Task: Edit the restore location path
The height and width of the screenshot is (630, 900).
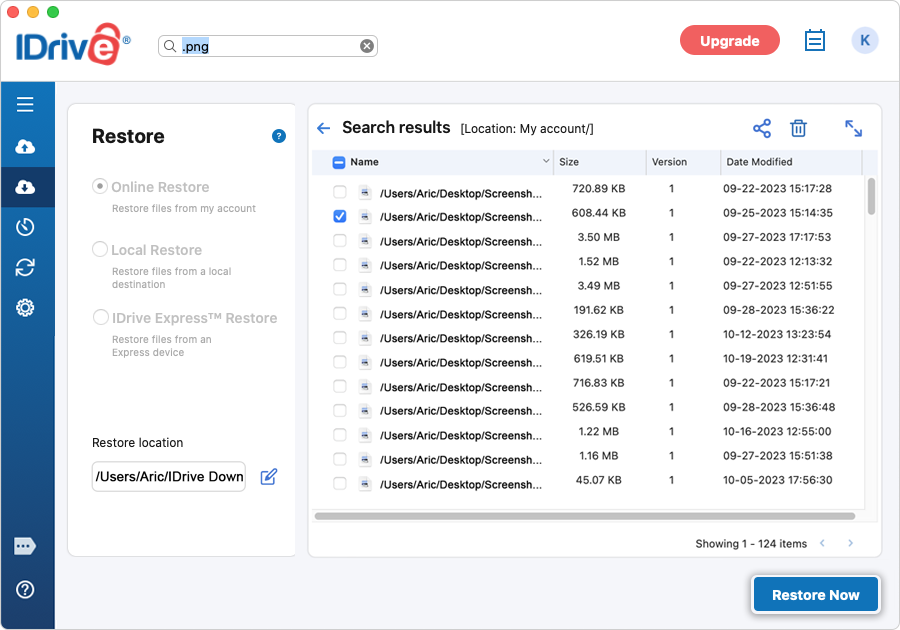Action: click(x=269, y=477)
